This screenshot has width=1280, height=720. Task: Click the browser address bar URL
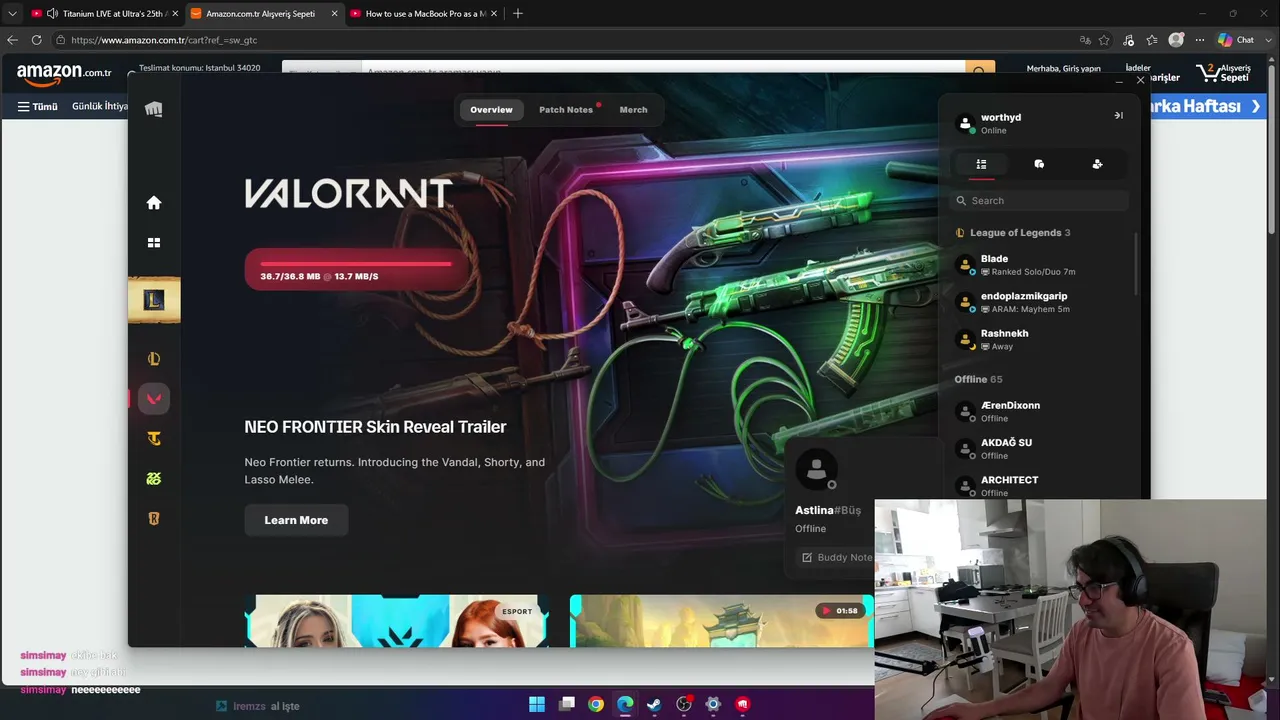pos(164,40)
